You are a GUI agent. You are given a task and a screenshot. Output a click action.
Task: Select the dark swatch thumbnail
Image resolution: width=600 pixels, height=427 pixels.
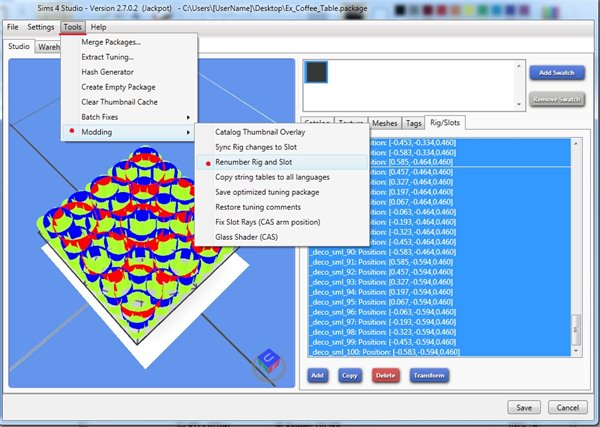tap(317, 73)
